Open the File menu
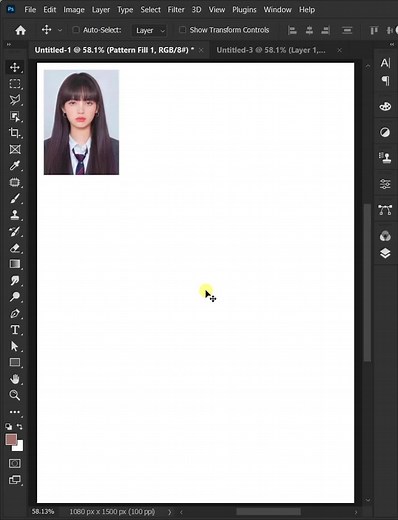The image size is (398, 520). tap(30, 10)
